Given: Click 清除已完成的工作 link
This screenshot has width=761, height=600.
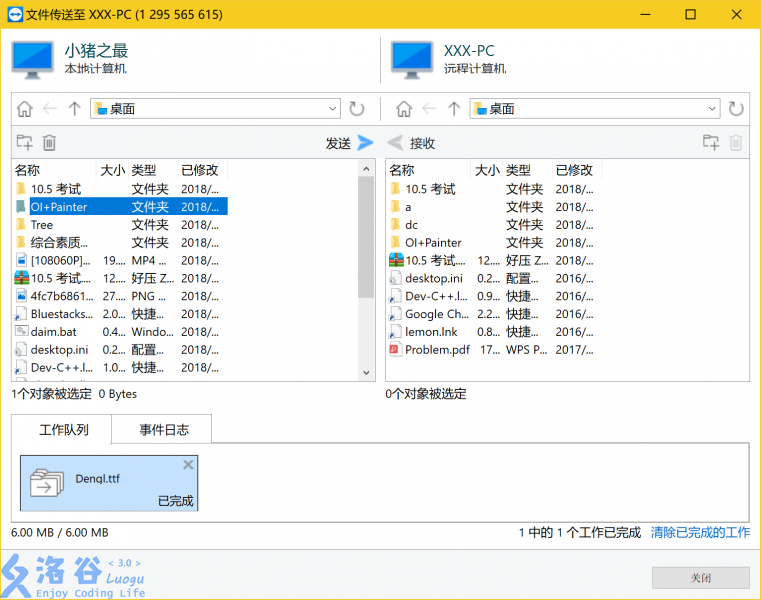Looking at the screenshot, I should [x=699, y=533].
